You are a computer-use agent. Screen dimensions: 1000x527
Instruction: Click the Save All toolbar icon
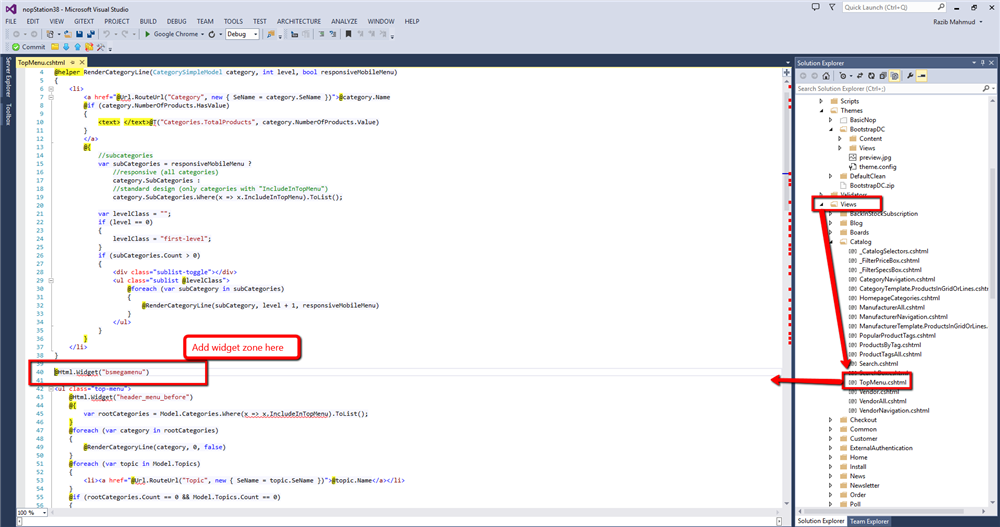pos(91,34)
